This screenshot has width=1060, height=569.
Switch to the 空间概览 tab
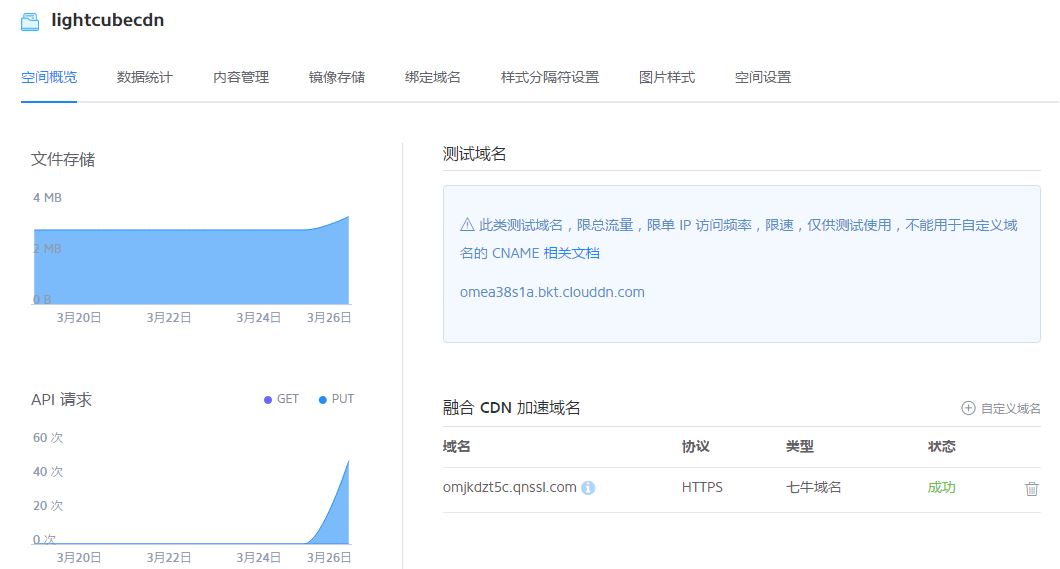49,77
